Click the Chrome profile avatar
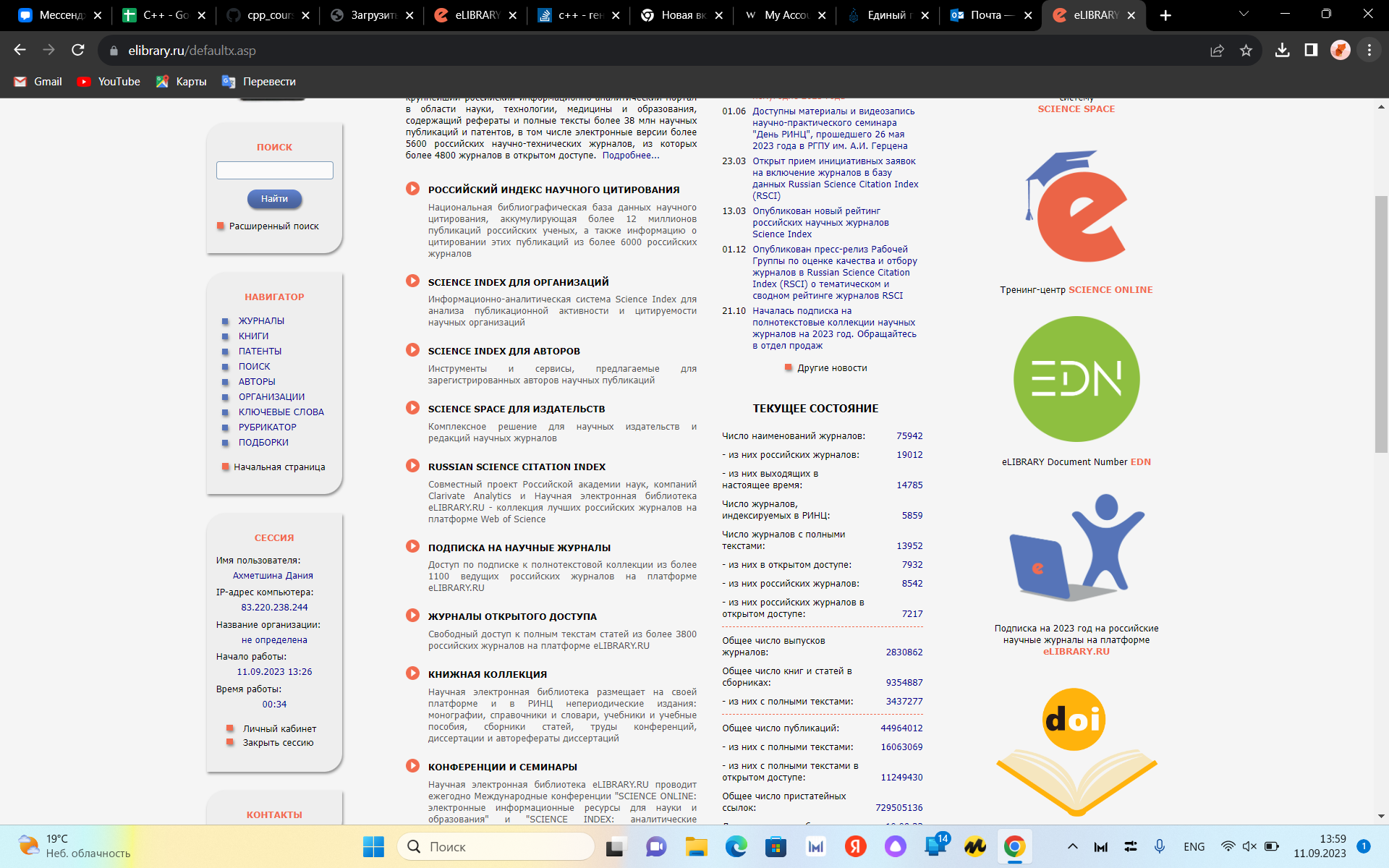Screen dimensions: 1389x868 coord(1340,50)
